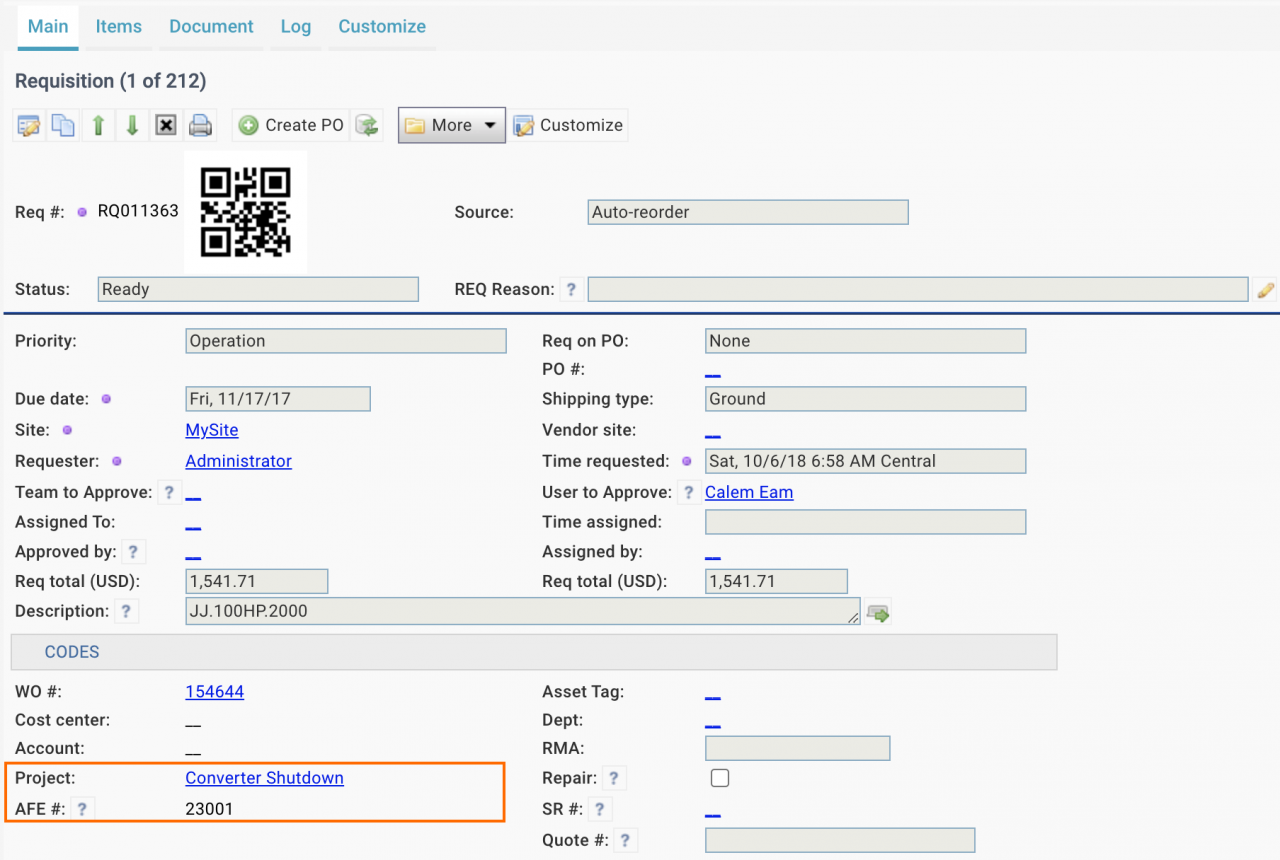The width and height of the screenshot is (1280, 860).
Task: Open help for AFE #
Action: tap(82, 808)
